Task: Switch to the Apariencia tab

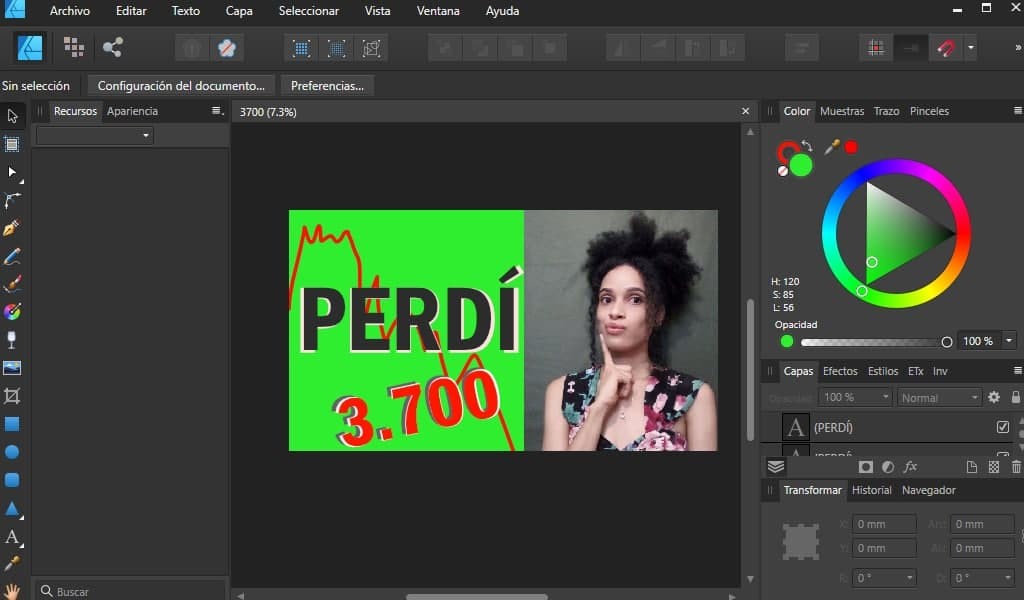Action: [x=133, y=111]
